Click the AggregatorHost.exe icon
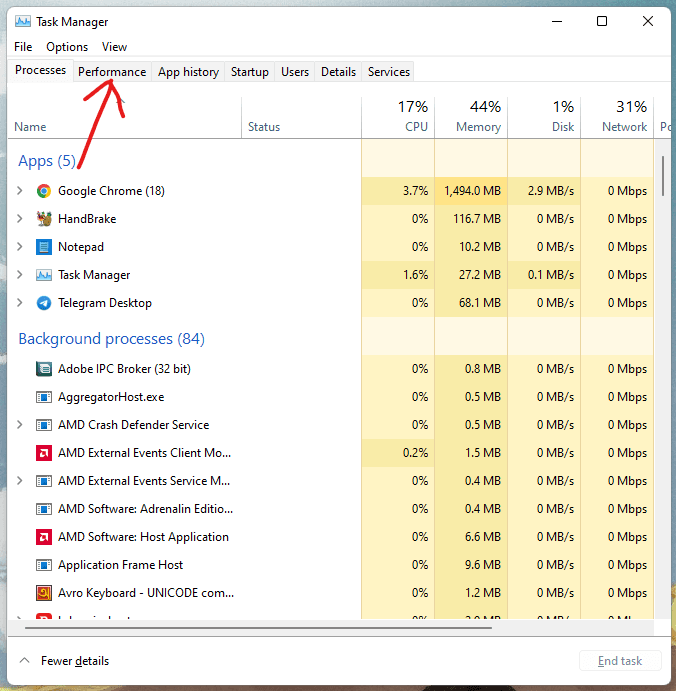The width and height of the screenshot is (676, 691). [44, 397]
